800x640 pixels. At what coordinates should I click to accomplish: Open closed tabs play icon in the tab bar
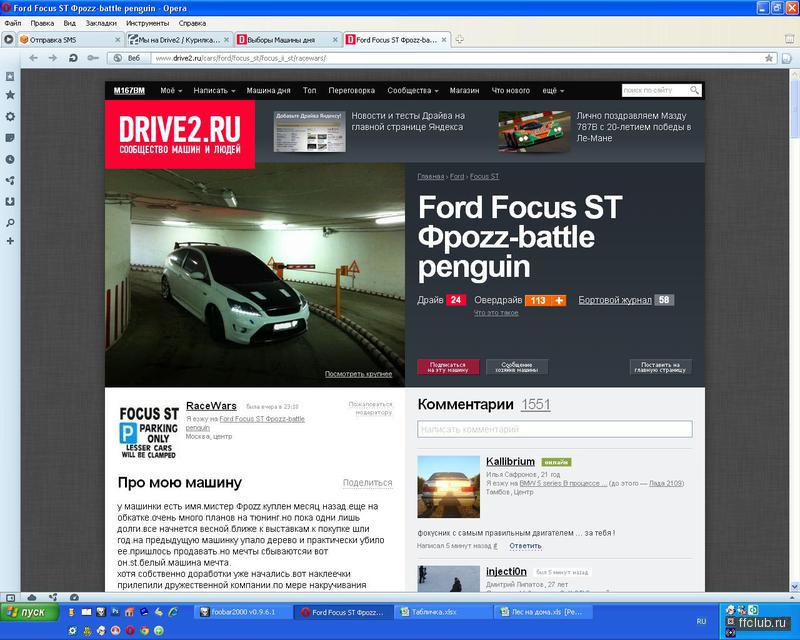point(9,39)
